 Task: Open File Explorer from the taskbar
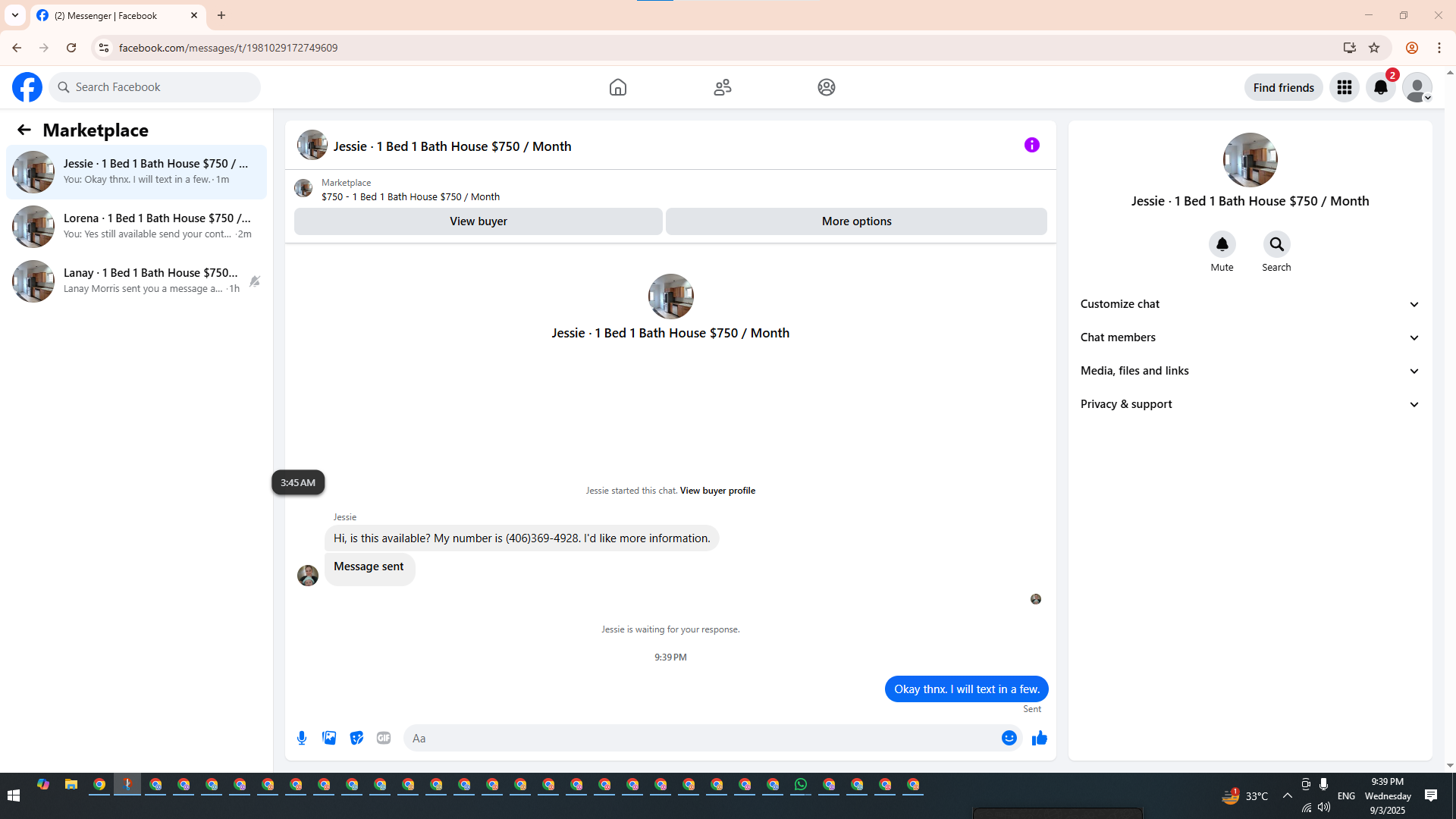point(71,785)
